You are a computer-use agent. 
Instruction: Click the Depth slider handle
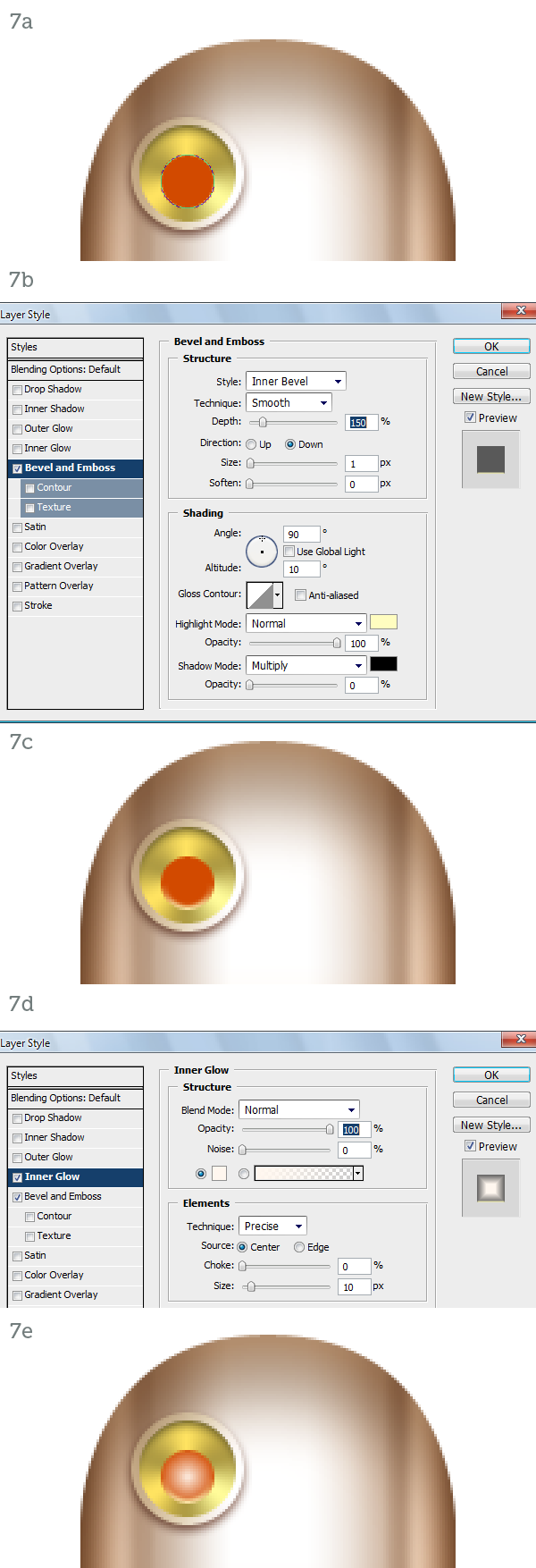[263, 422]
